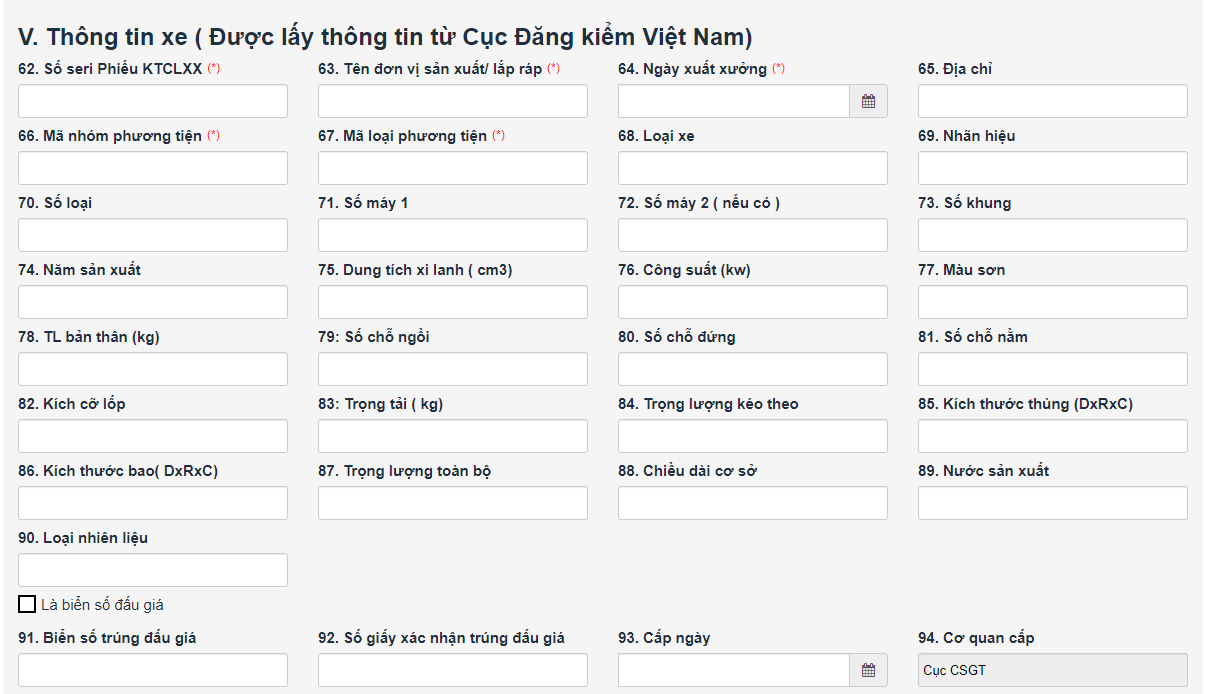Click the Màu sơn text field
1209x694 pixels.
1053,302
